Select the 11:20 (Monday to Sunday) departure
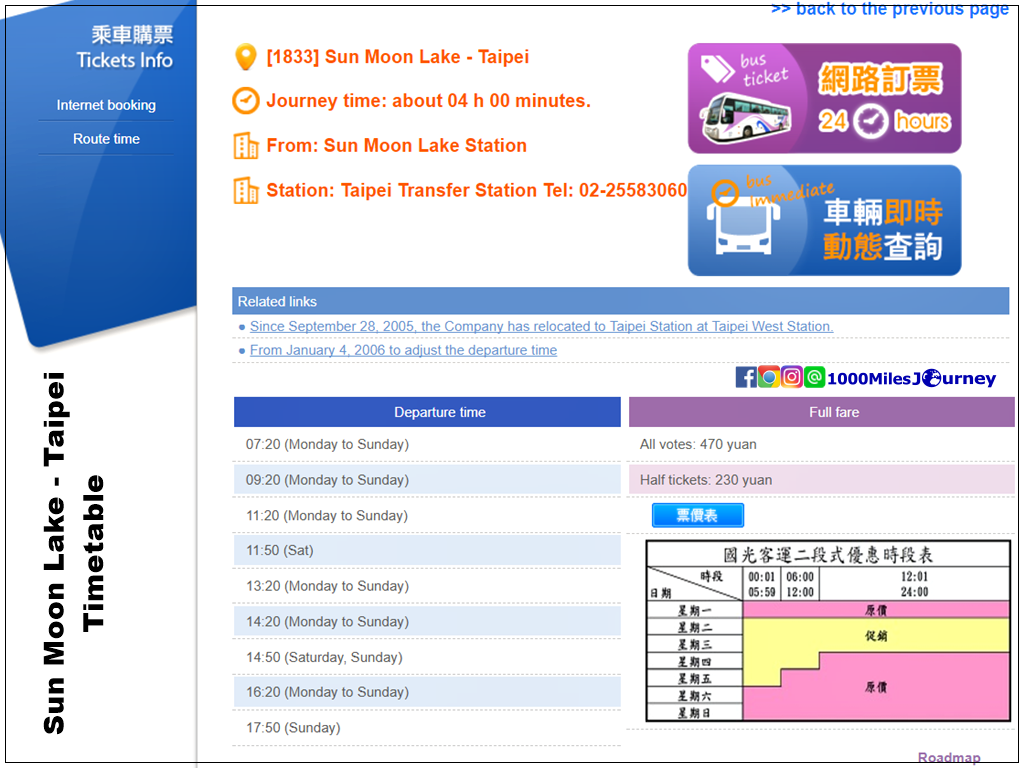This screenshot has width=1024, height=768. [x=427, y=516]
